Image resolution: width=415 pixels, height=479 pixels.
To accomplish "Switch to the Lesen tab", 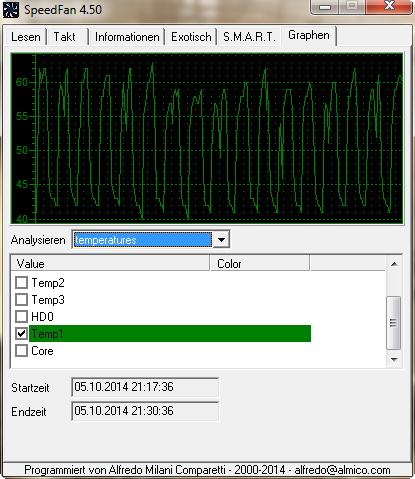I will click(x=26, y=37).
